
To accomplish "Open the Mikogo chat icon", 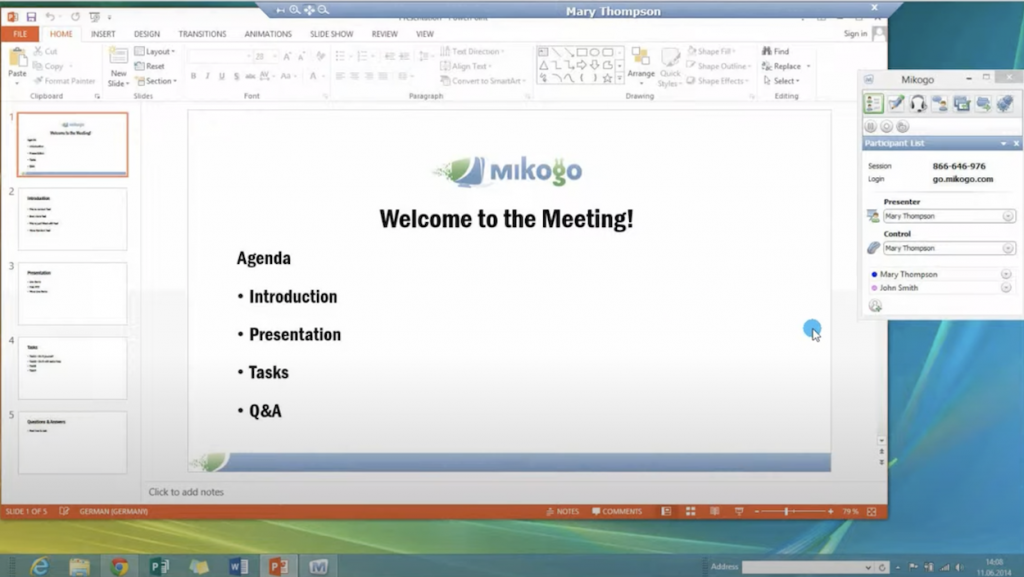I will click(941, 103).
